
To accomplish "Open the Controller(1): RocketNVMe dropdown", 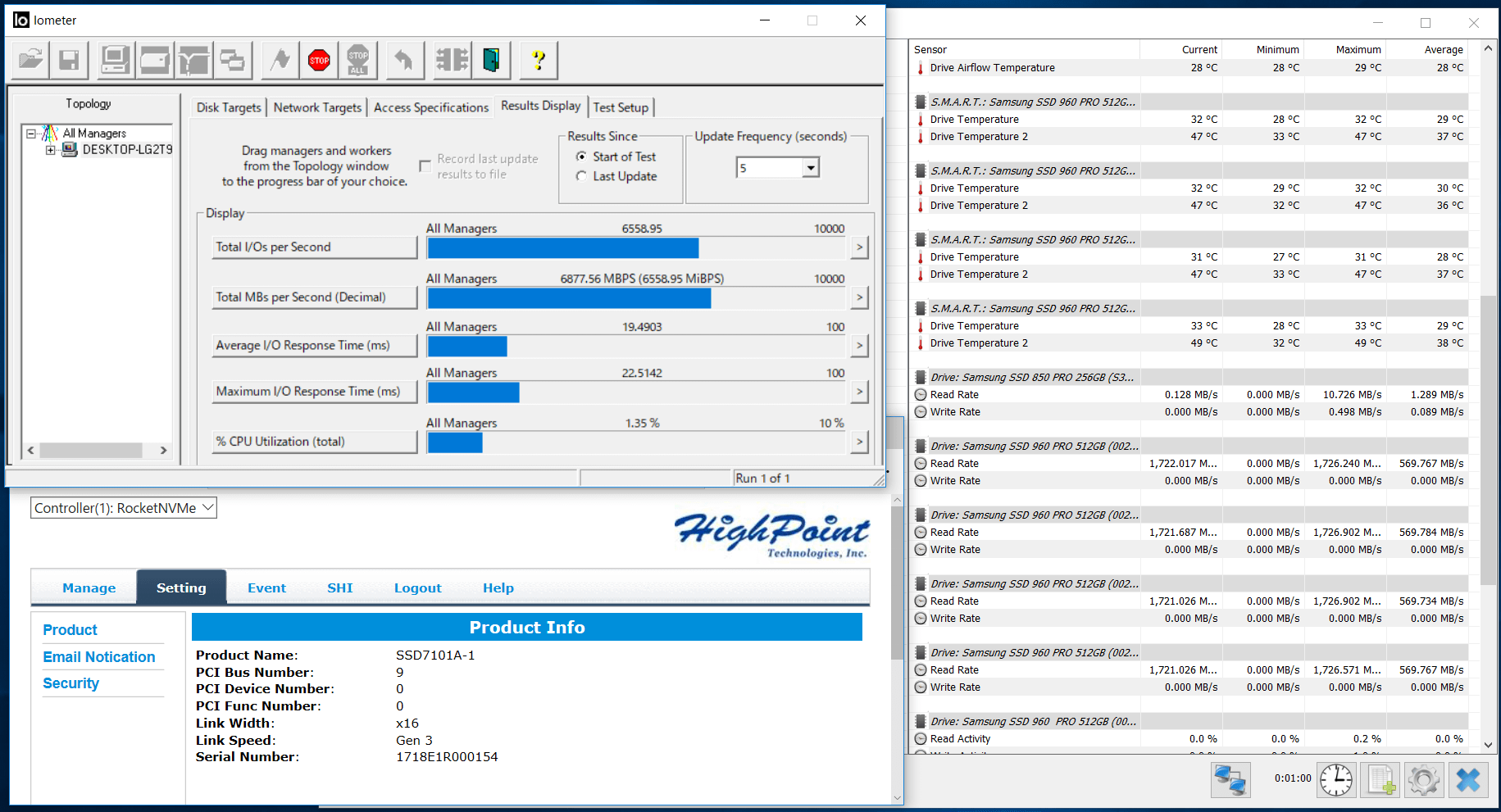I will pos(124,508).
